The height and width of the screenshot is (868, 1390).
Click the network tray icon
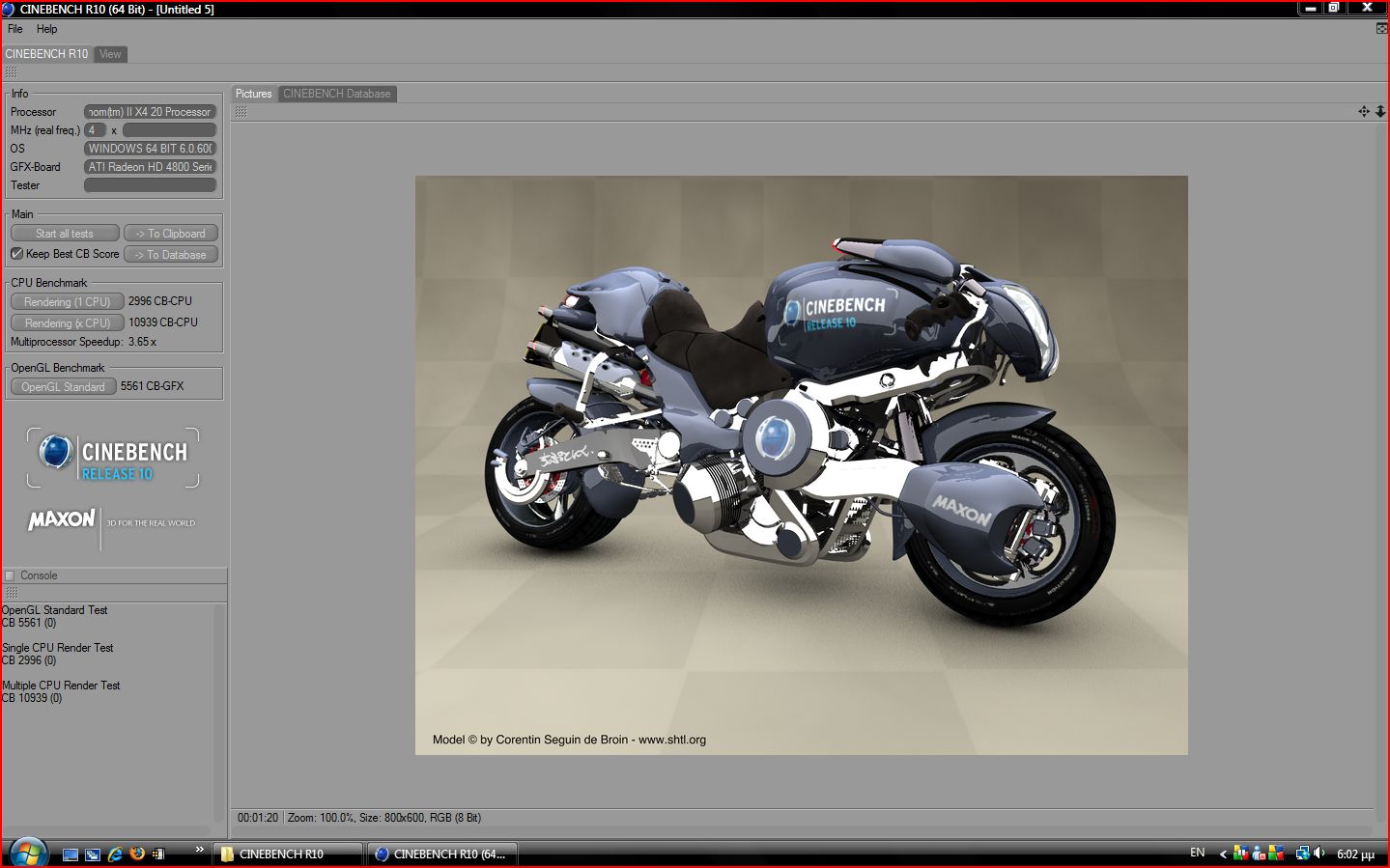(1302, 854)
